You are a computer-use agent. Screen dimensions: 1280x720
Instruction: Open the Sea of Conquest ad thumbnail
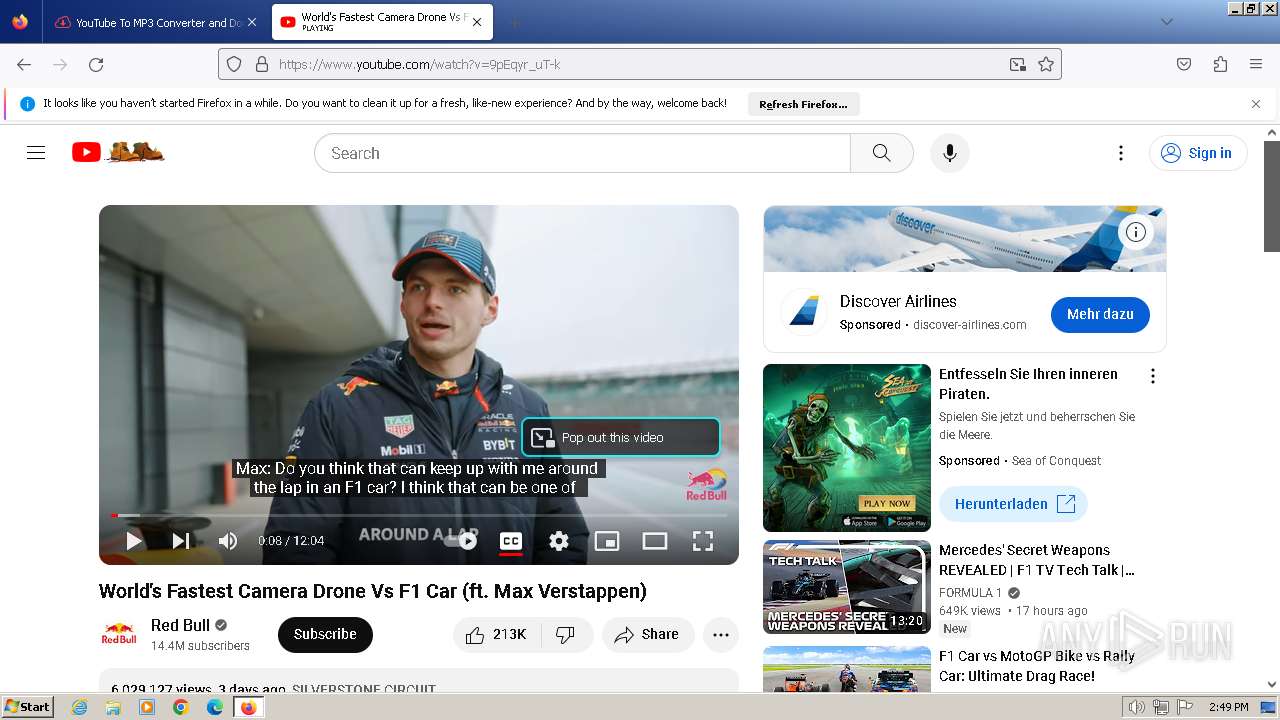coord(847,448)
